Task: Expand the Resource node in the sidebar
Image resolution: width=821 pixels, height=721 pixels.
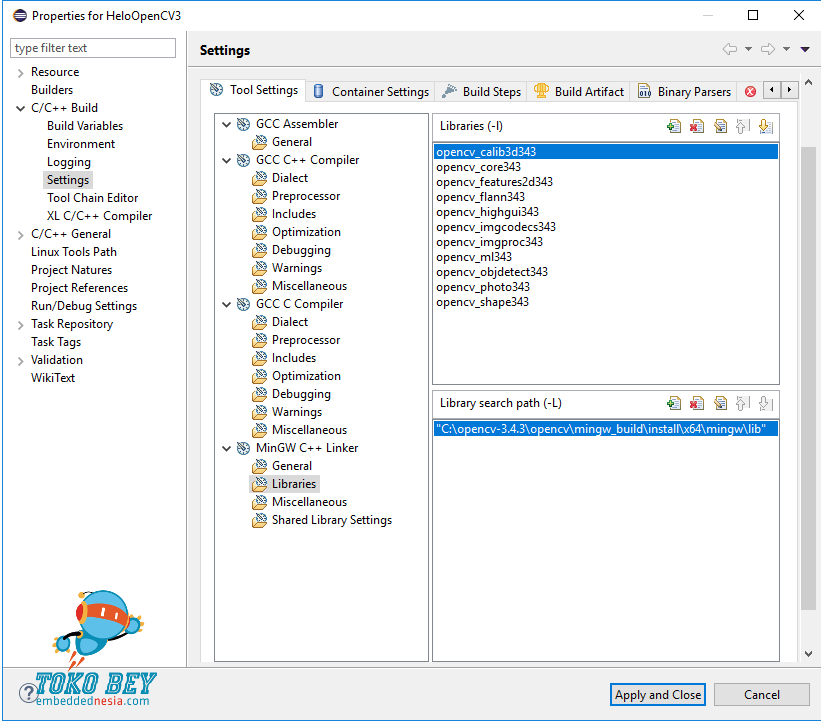Action: pos(21,72)
